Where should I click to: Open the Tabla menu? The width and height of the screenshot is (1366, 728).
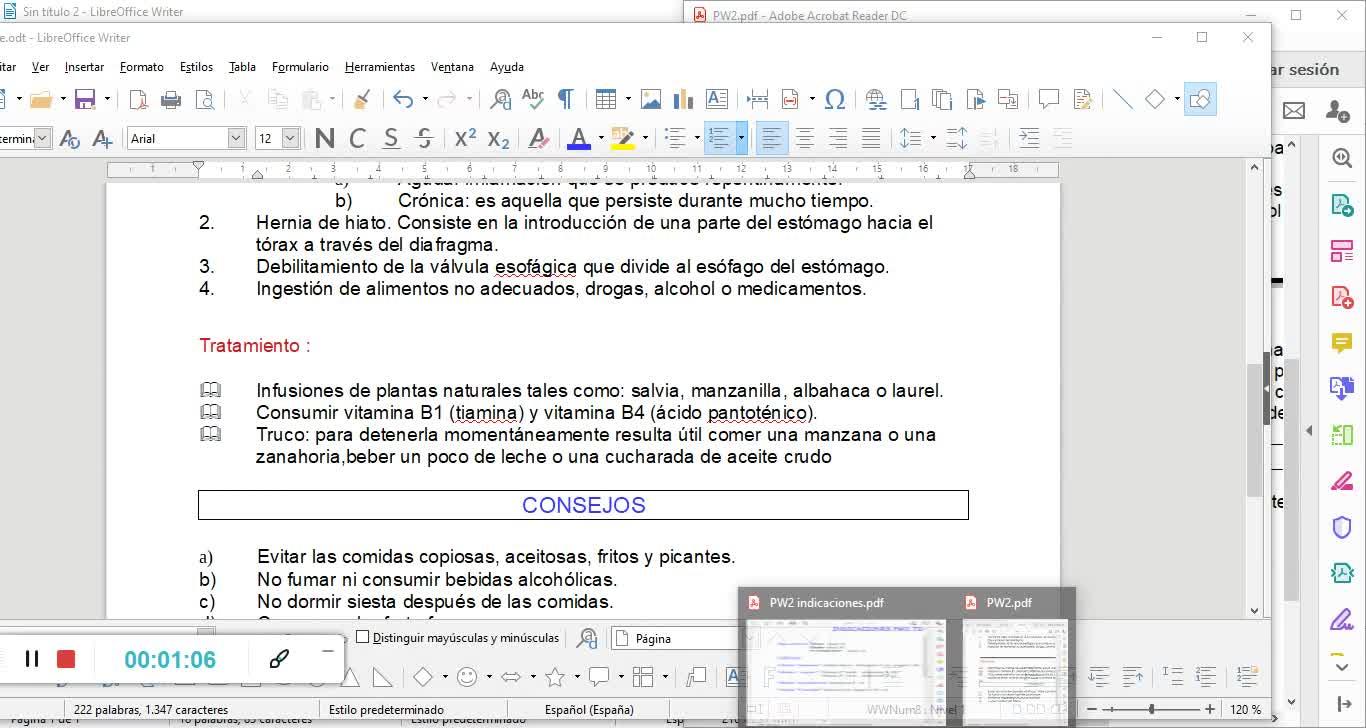tap(242, 67)
